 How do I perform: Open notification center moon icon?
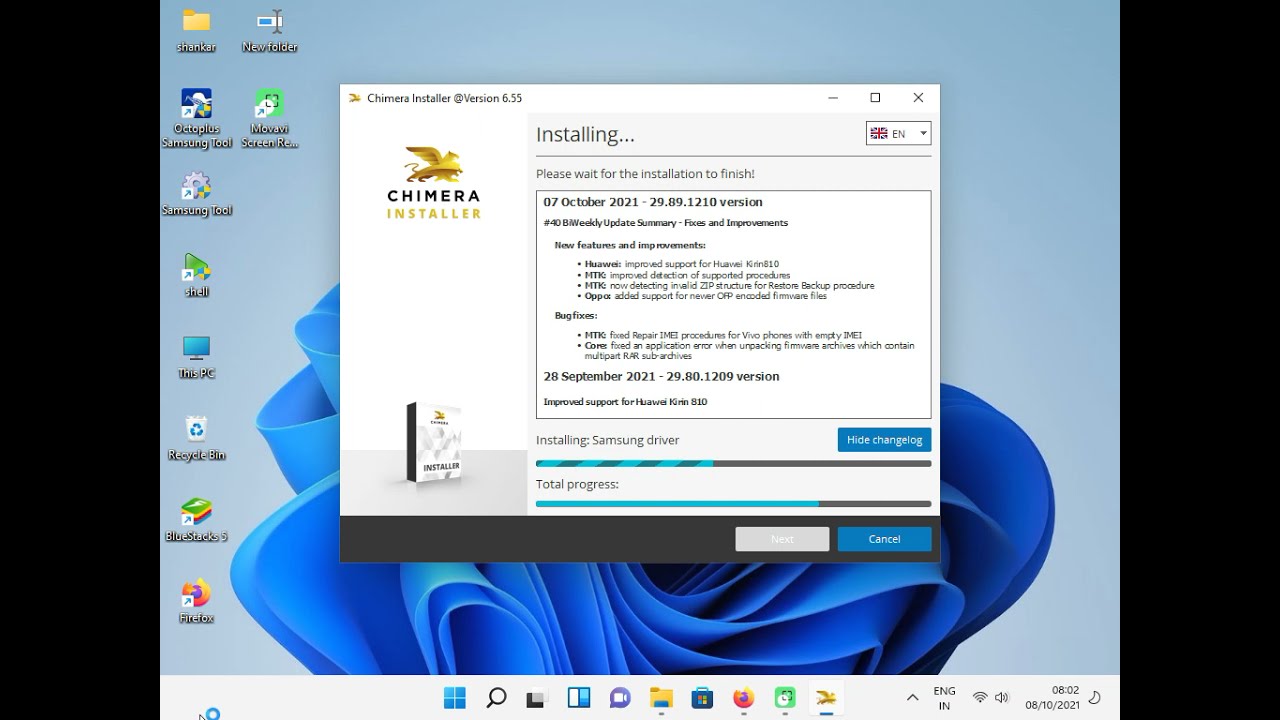tap(1095, 698)
